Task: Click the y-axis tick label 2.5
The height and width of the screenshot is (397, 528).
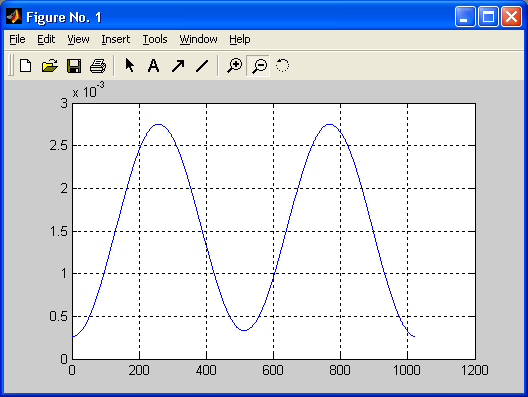Action: tap(59, 146)
